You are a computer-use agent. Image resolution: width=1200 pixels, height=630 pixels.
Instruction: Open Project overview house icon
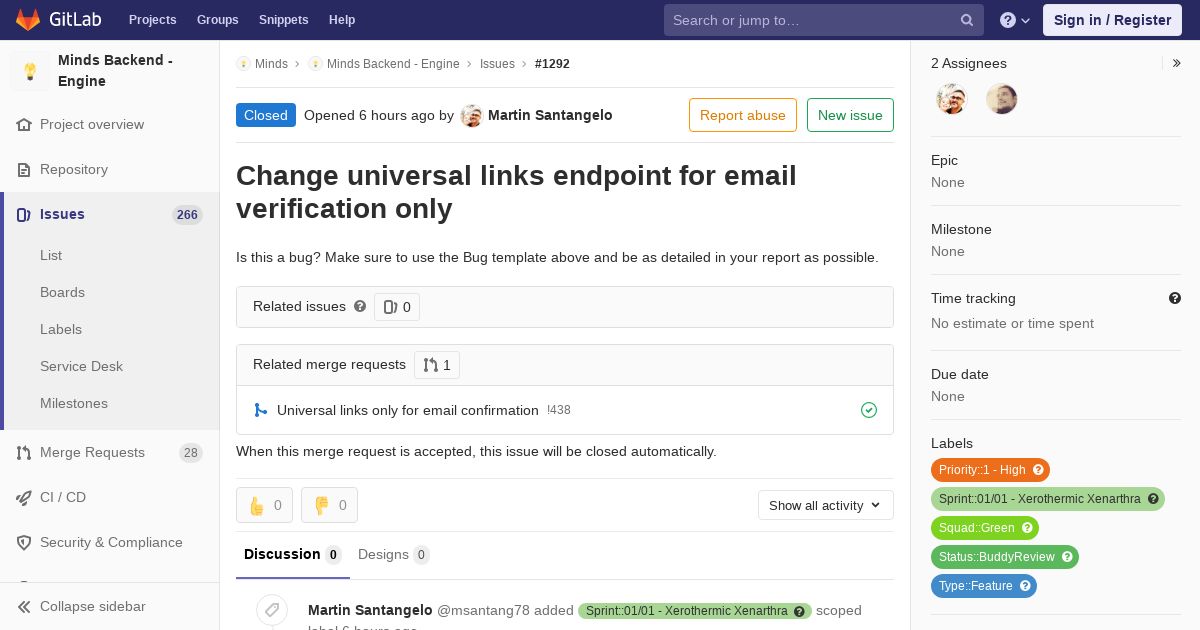click(x=24, y=125)
